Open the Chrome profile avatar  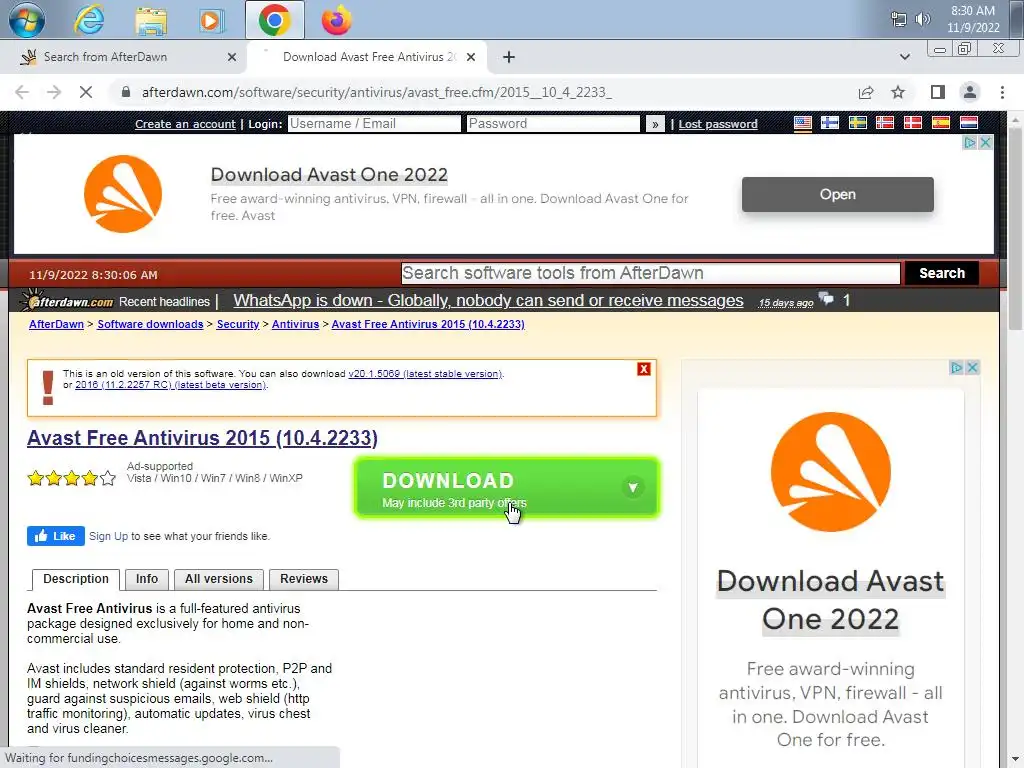[x=970, y=92]
